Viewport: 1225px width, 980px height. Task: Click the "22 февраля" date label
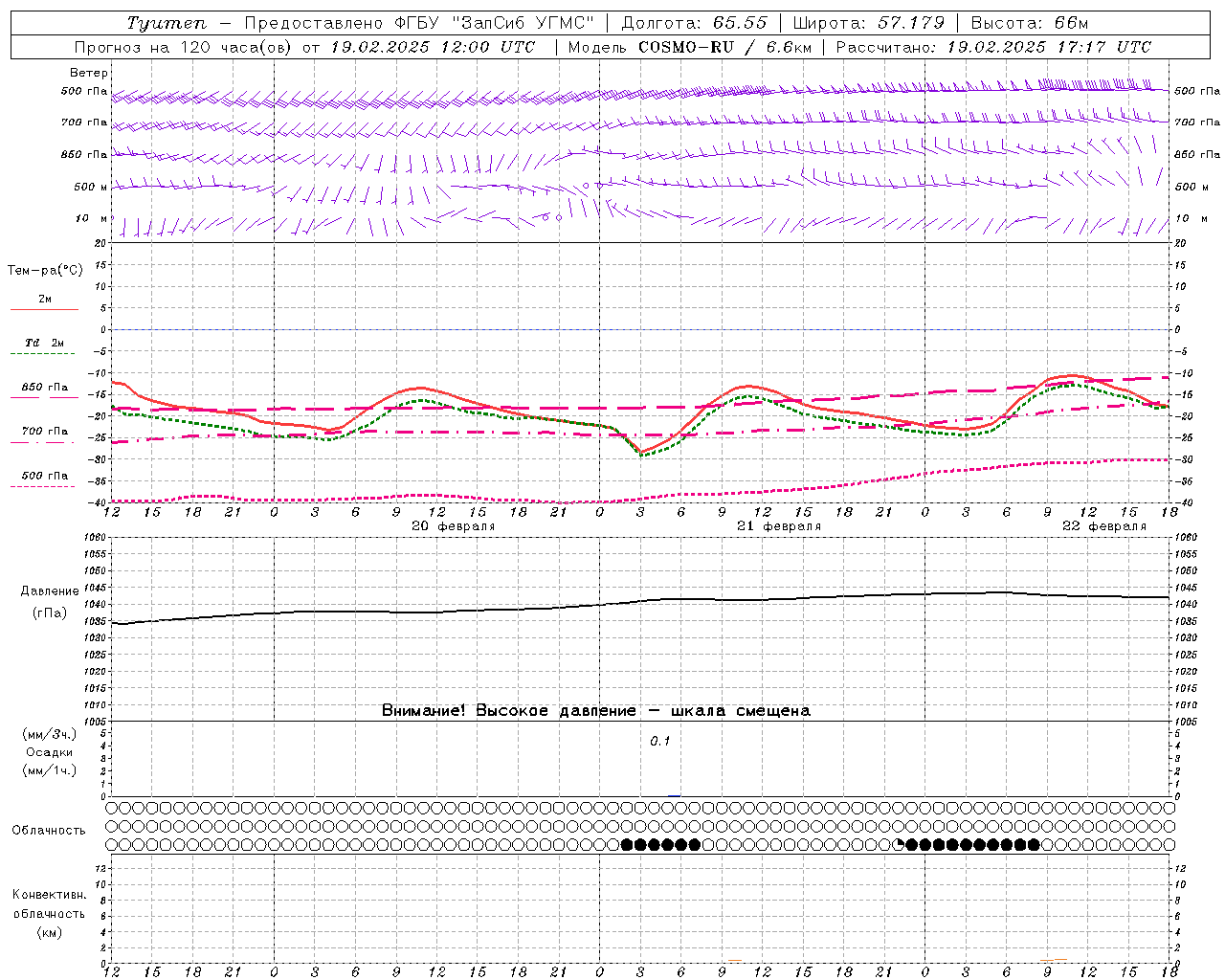(x=1104, y=526)
